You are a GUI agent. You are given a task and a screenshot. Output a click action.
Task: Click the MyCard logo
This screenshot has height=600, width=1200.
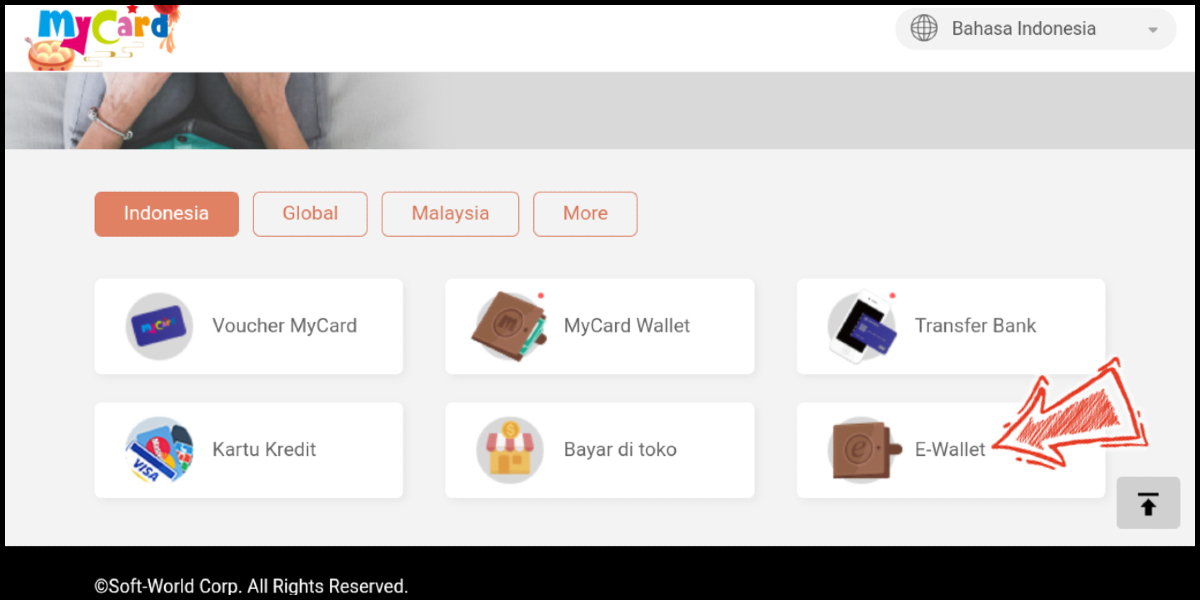(102, 36)
